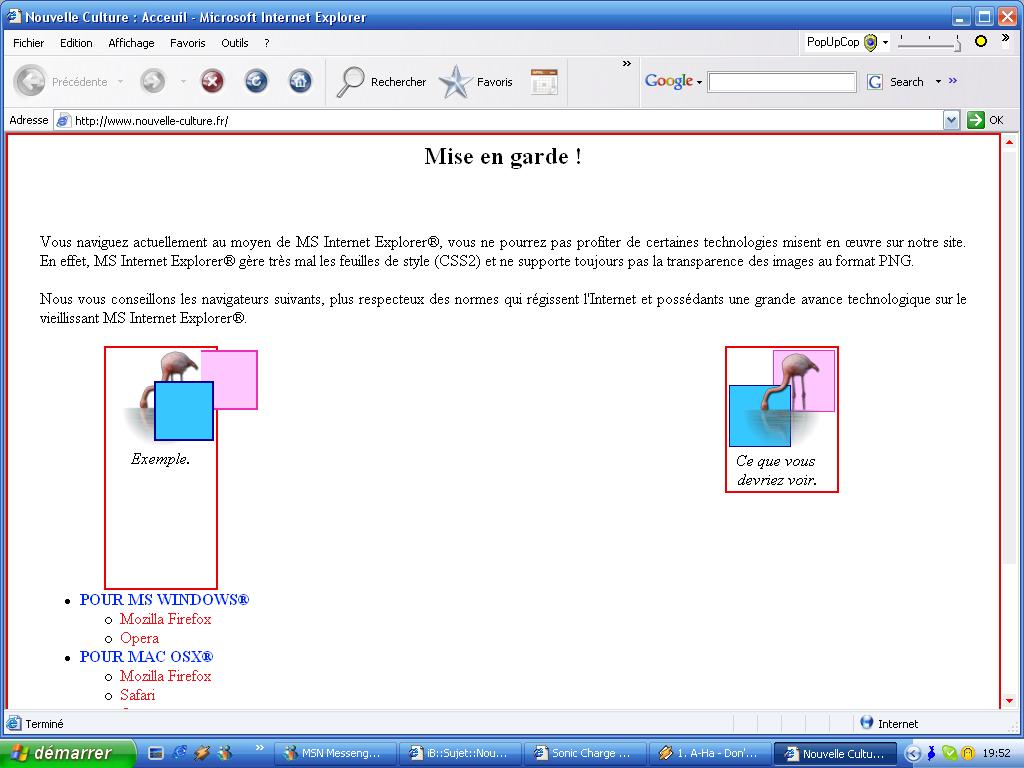Switch to iB::Sujet taskbar window
The height and width of the screenshot is (768, 1024).
click(x=459, y=753)
